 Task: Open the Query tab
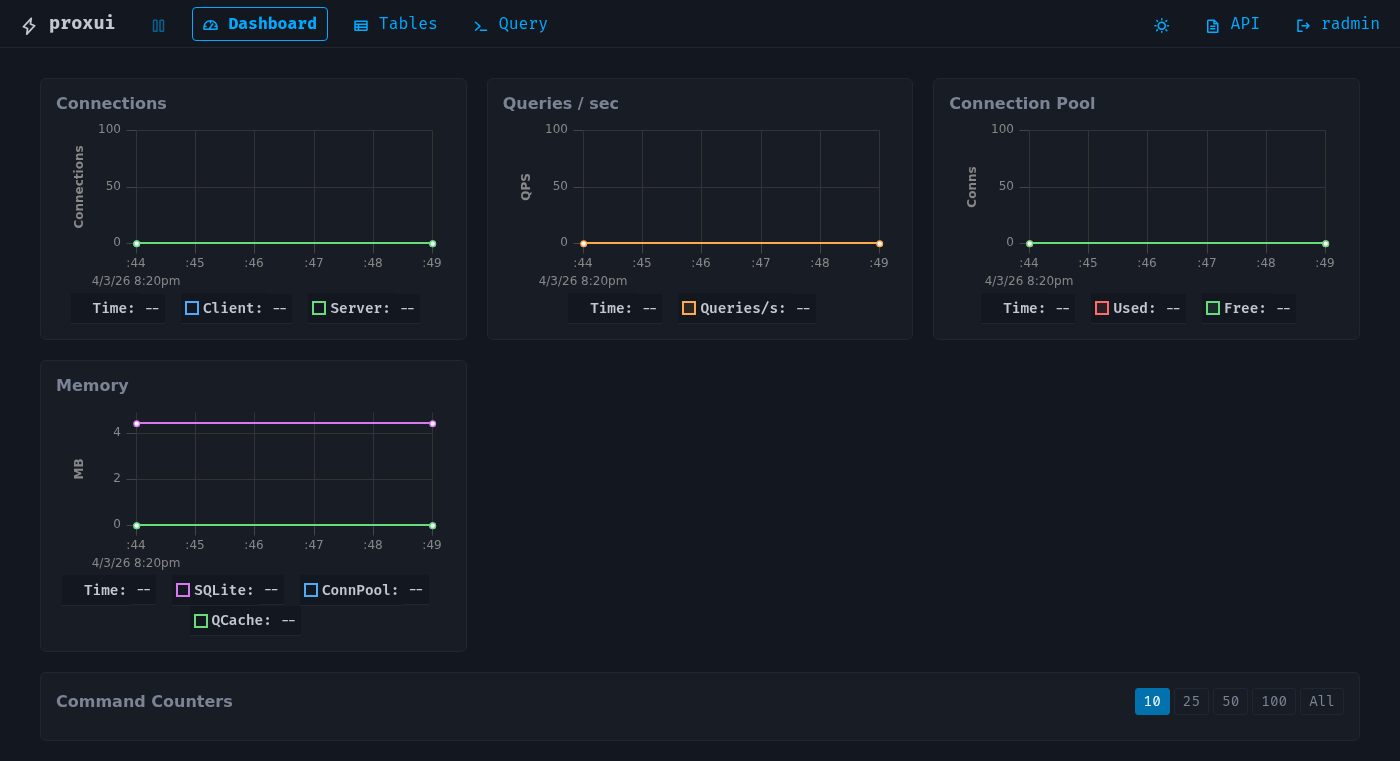click(510, 23)
